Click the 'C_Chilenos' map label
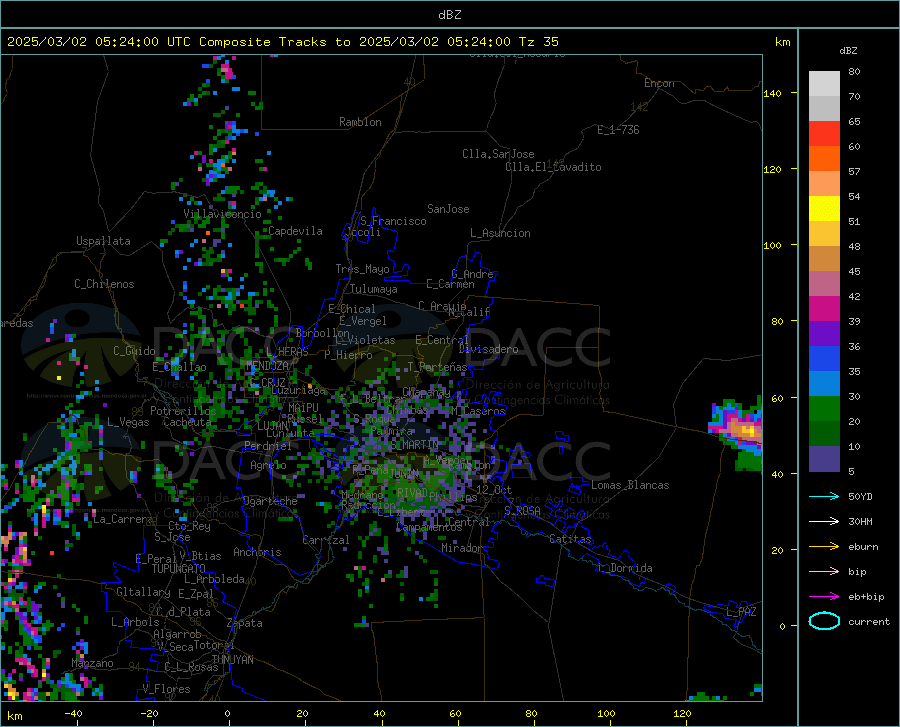Viewport: 900px width, 727px height. pyautogui.click(x=104, y=284)
